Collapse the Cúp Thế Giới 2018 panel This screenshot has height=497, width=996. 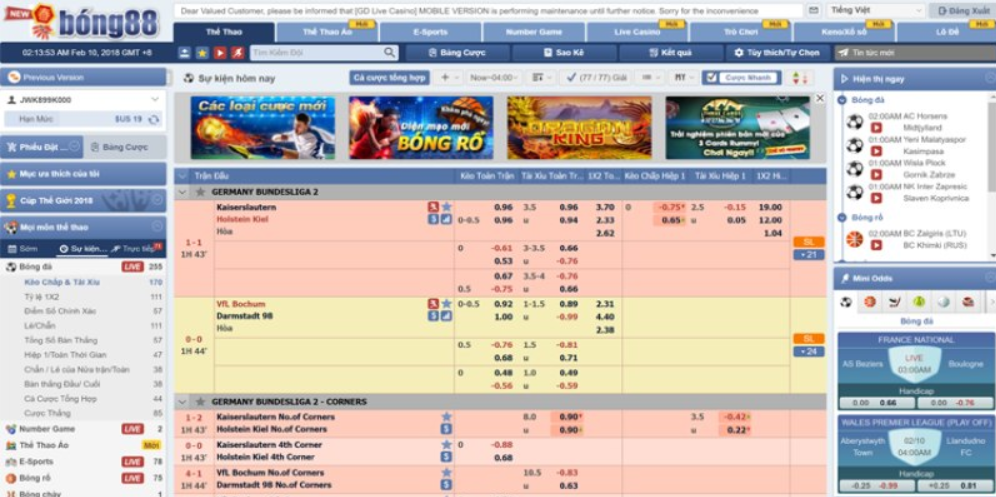[159, 200]
